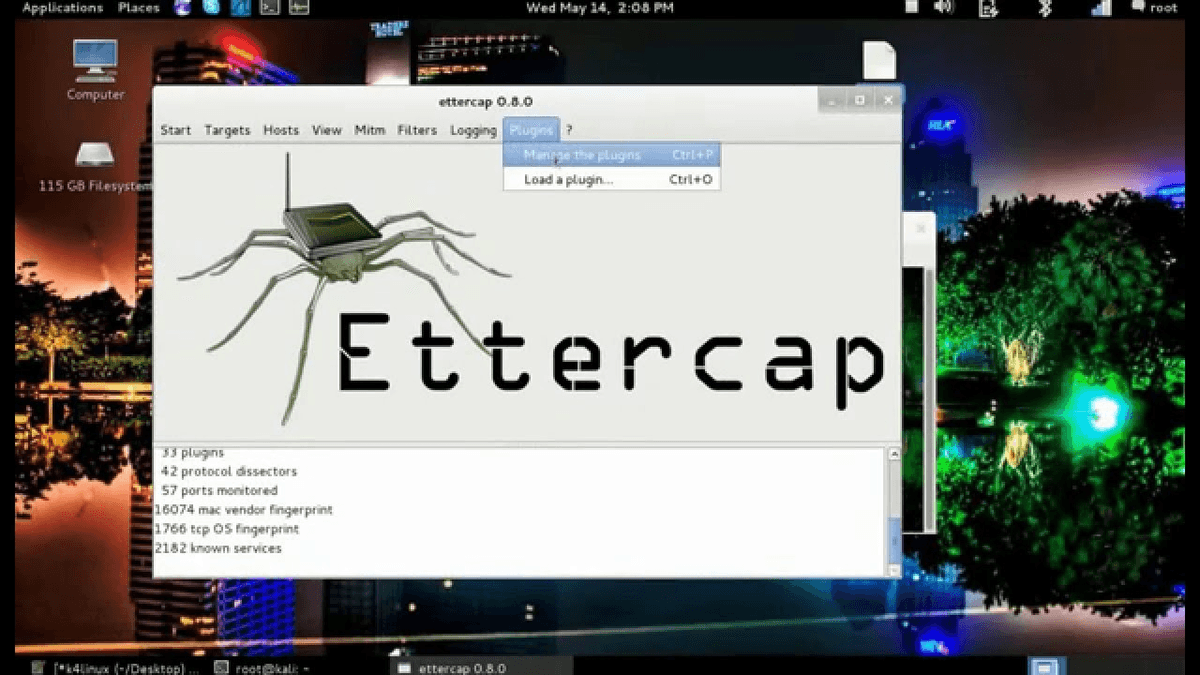
Task: Click the log pane scroll-up arrow
Action: (x=894, y=455)
